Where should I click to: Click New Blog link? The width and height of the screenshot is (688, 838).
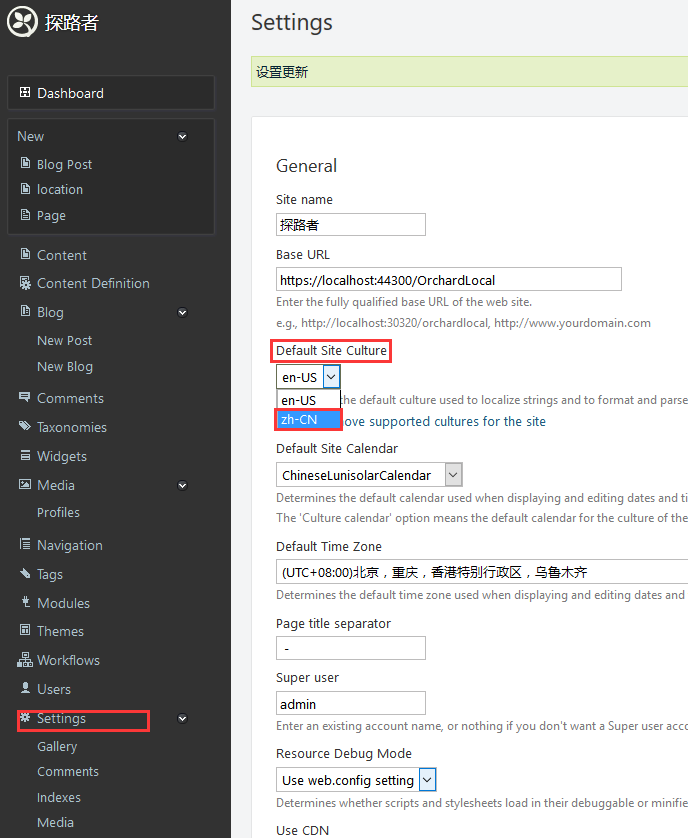(x=65, y=367)
